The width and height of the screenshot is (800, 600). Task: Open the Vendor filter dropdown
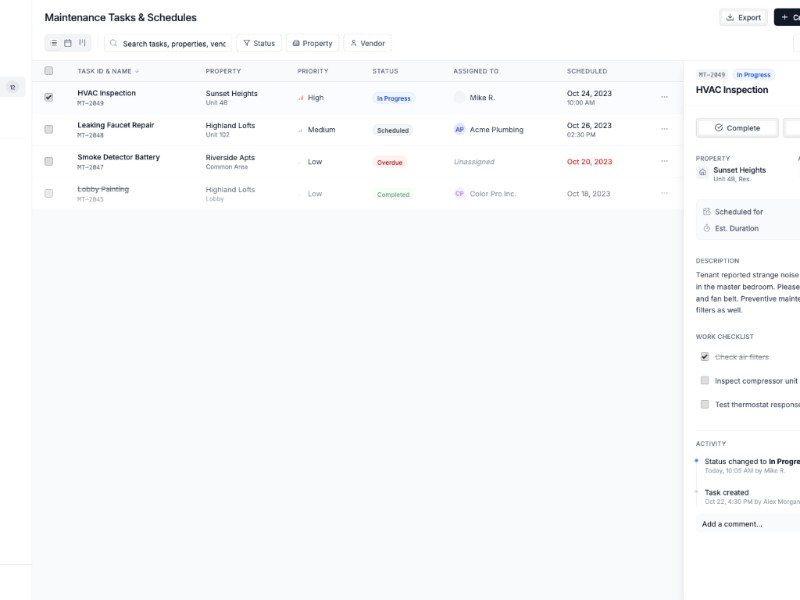[x=368, y=43]
